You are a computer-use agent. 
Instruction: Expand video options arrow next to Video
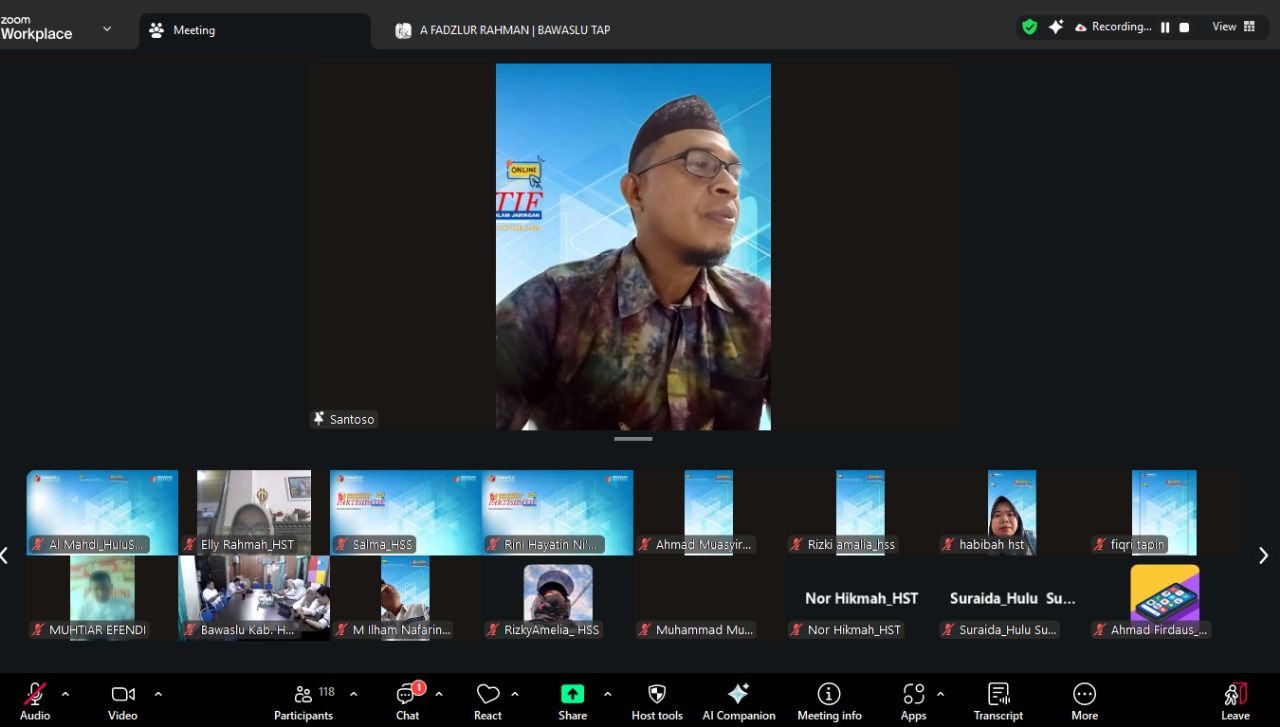(158, 693)
